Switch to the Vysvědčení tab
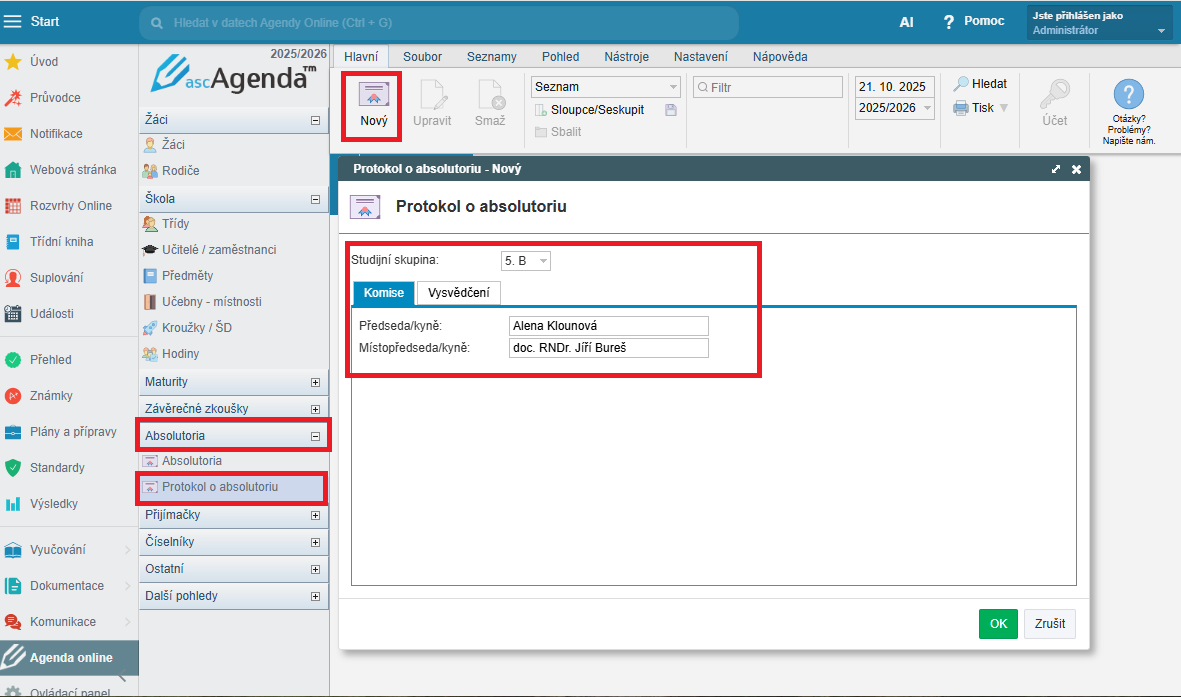Screen dimensions: 1181x697 458,293
